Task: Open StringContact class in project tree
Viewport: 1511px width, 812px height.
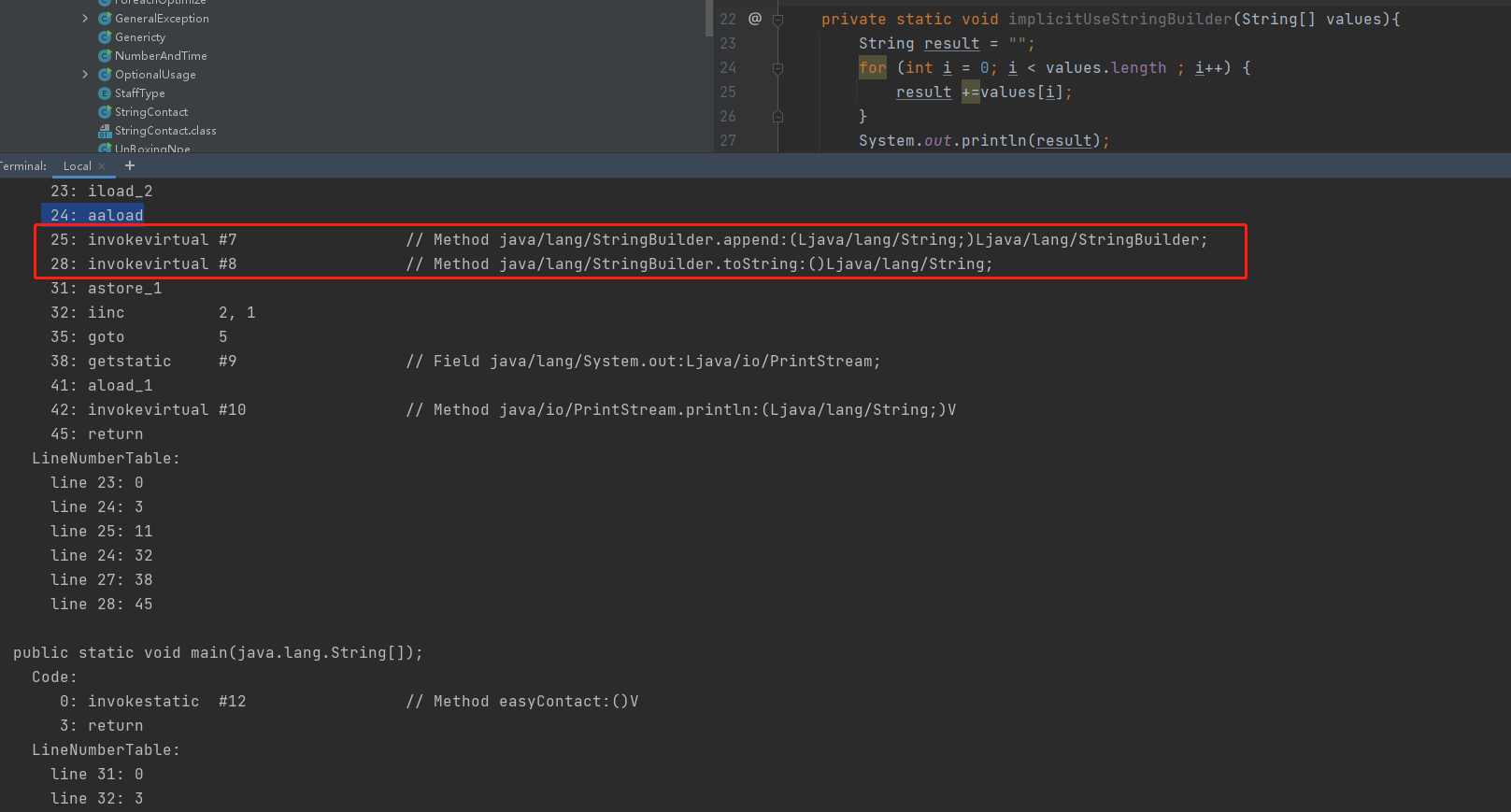Action: click(x=151, y=112)
